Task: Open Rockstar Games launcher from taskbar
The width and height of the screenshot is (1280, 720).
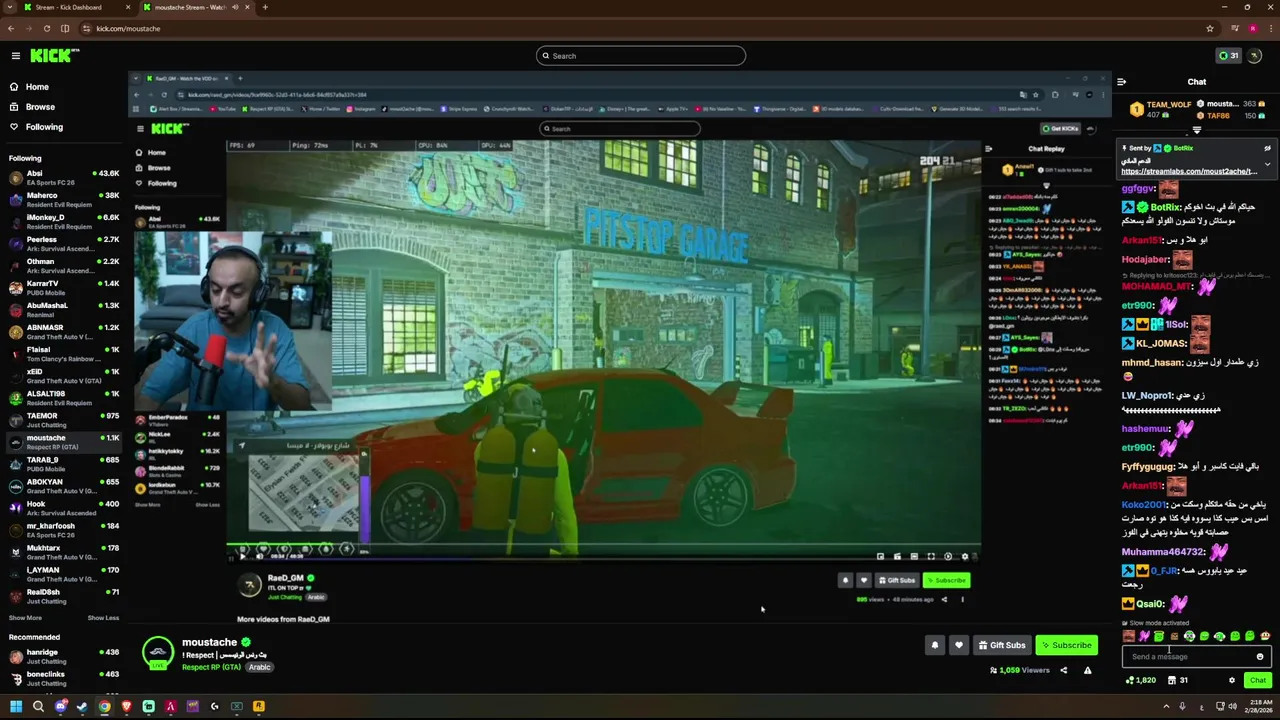Action: pyautogui.click(x=258, y=707)
